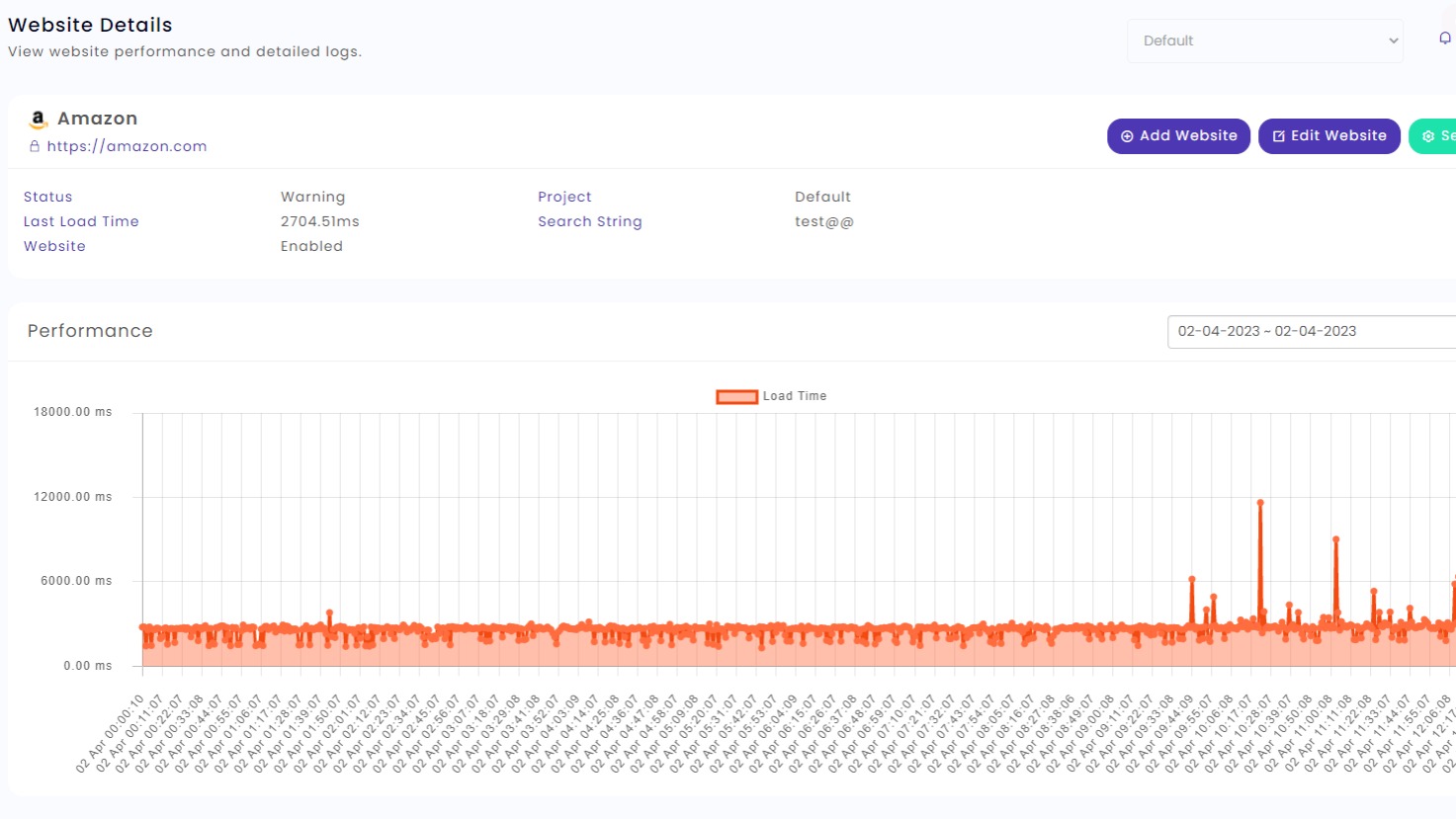
Task: Open the Default project dropdown
Action: pyautogui.click(x=1264, y=41)
